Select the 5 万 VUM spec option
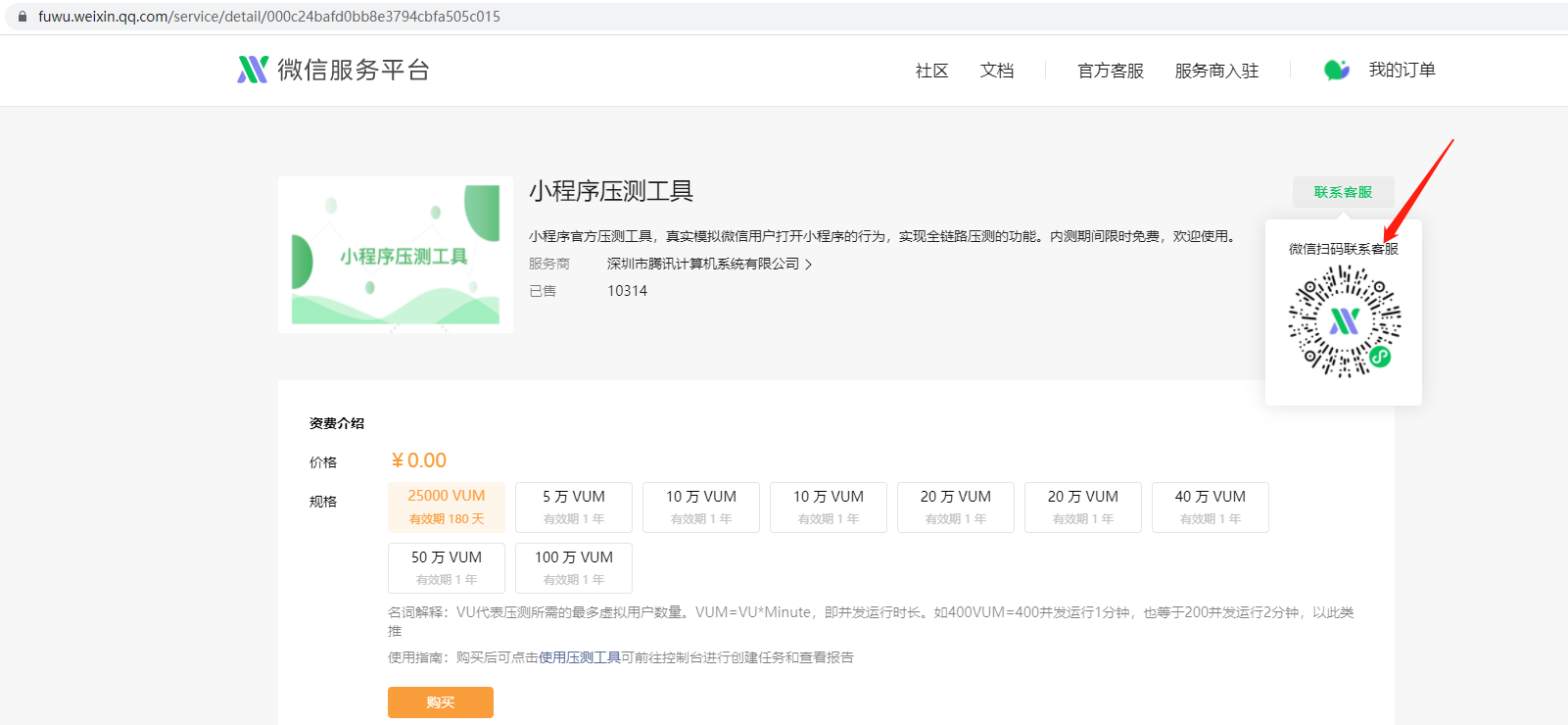This screenshot has height=725, width=1568. point(574,507)
